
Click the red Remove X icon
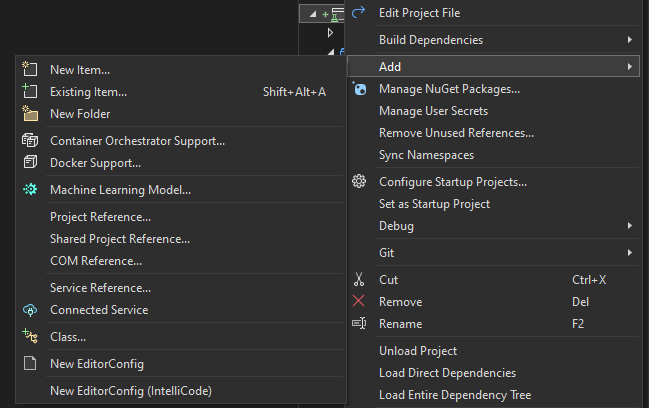[360, 302]
